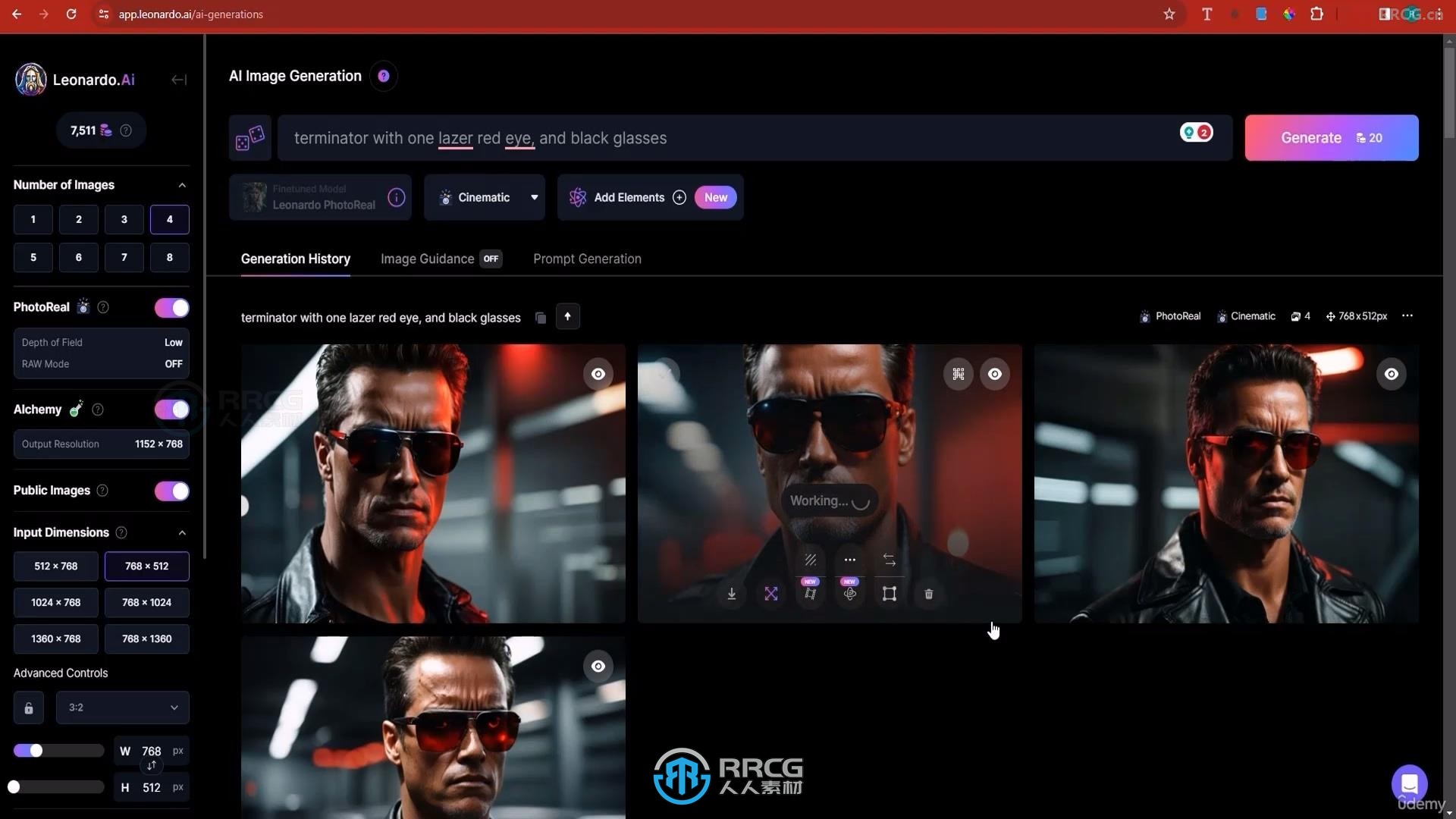Click the model info icon next to Leonardo PhotoReal
This screenshot has height=819, width=1456.
(x=397, y=197)
